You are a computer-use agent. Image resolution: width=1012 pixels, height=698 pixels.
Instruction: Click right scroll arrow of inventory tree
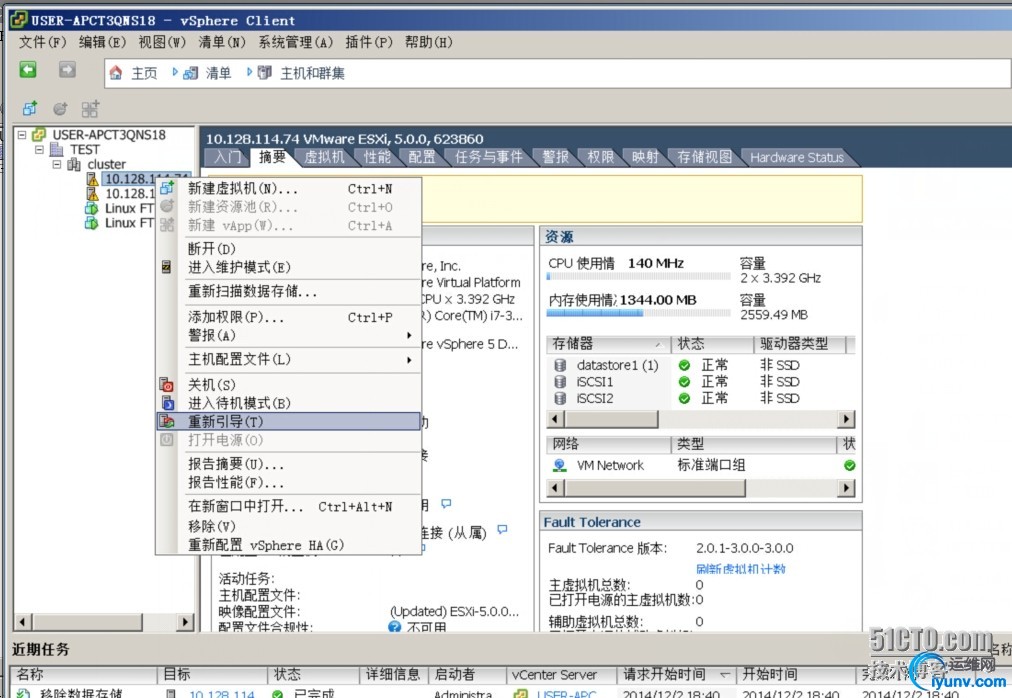pos(185,622)
